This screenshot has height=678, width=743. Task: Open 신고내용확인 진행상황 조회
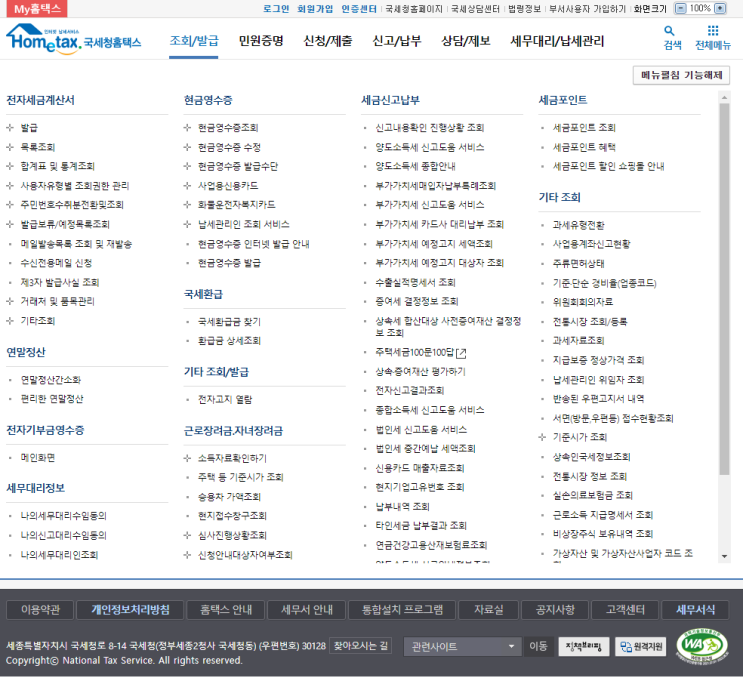430,127
